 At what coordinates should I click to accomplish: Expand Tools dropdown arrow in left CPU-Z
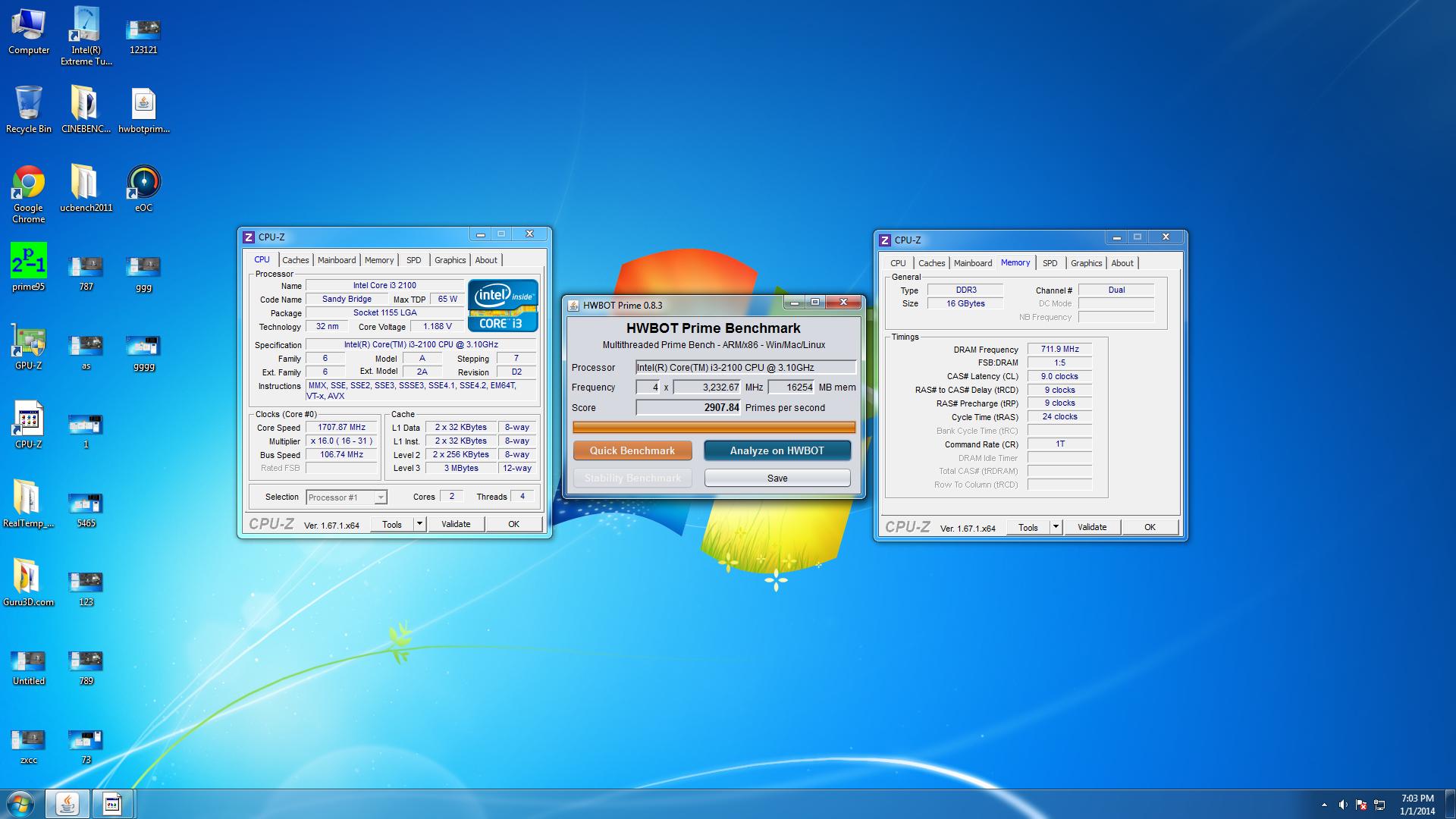click(419, 524)
